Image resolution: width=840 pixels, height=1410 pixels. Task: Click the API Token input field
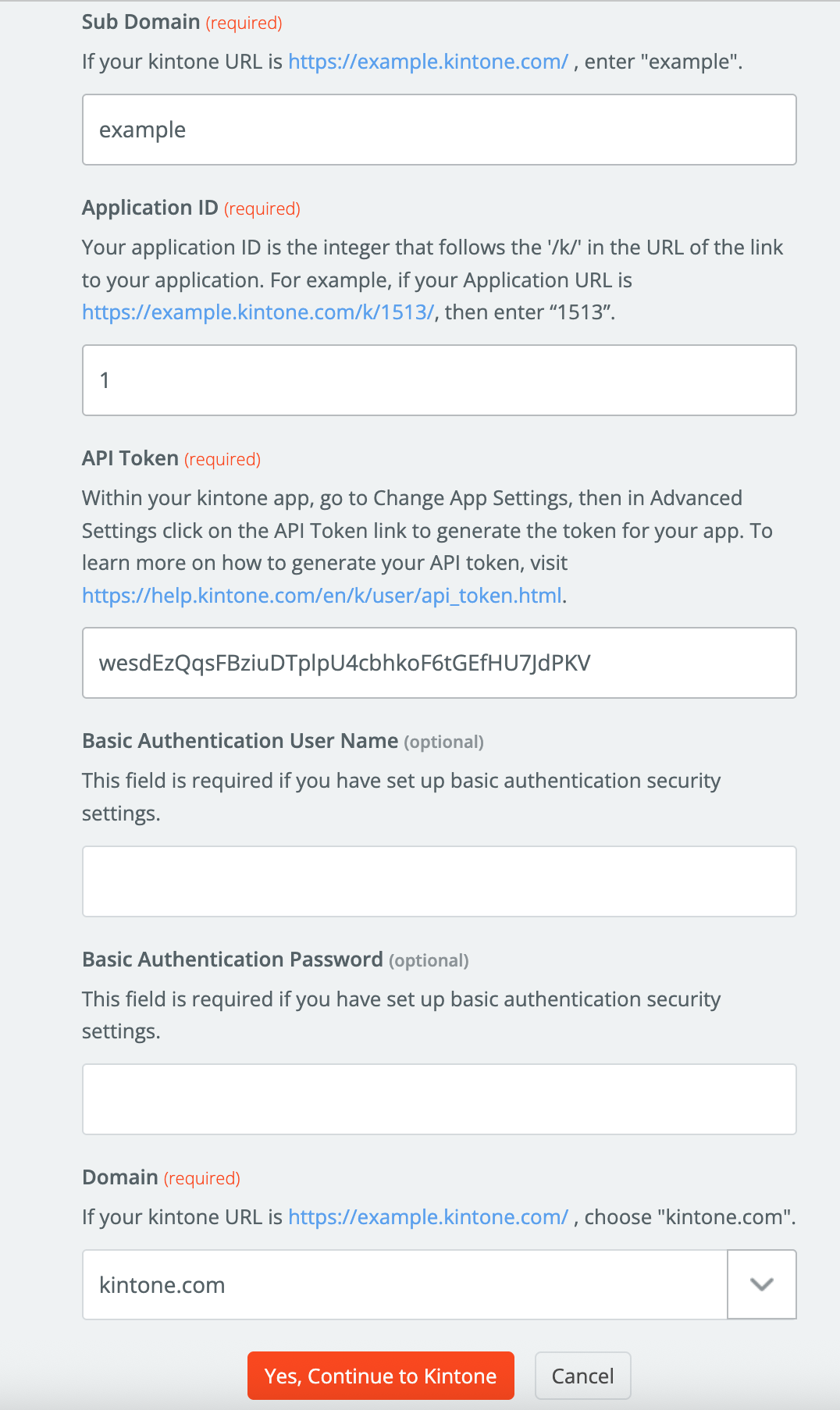(x=440, y=663)
